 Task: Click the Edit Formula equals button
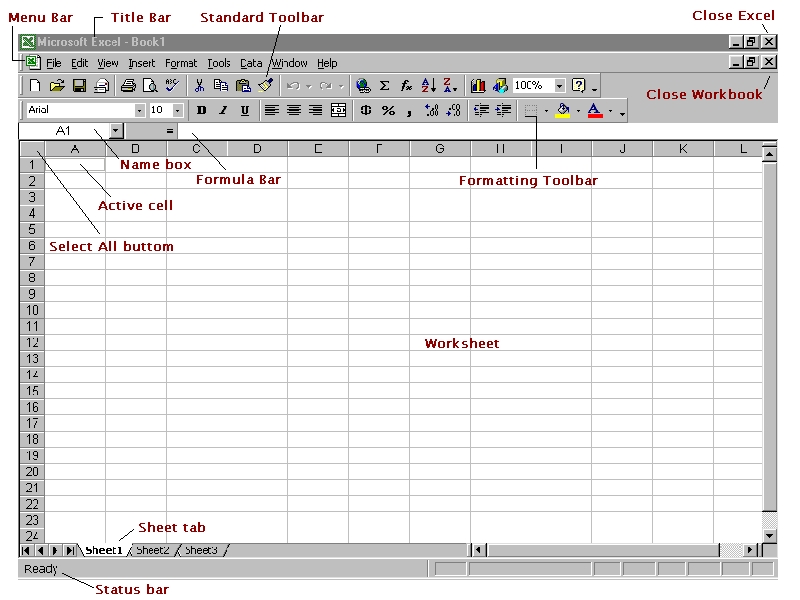pos(170,131)
